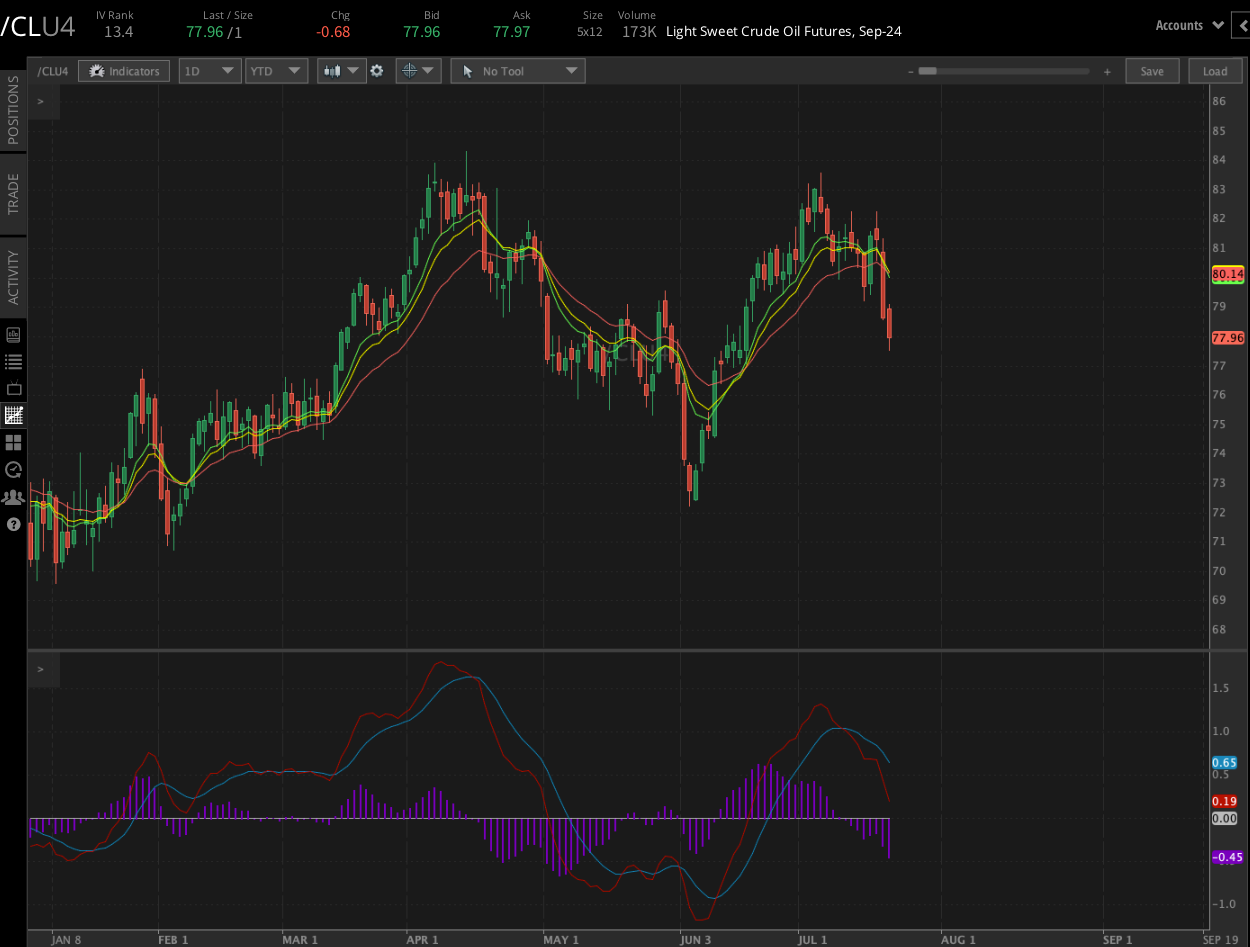Click the followed traders icon in sidebar

(x=13, y=497)
